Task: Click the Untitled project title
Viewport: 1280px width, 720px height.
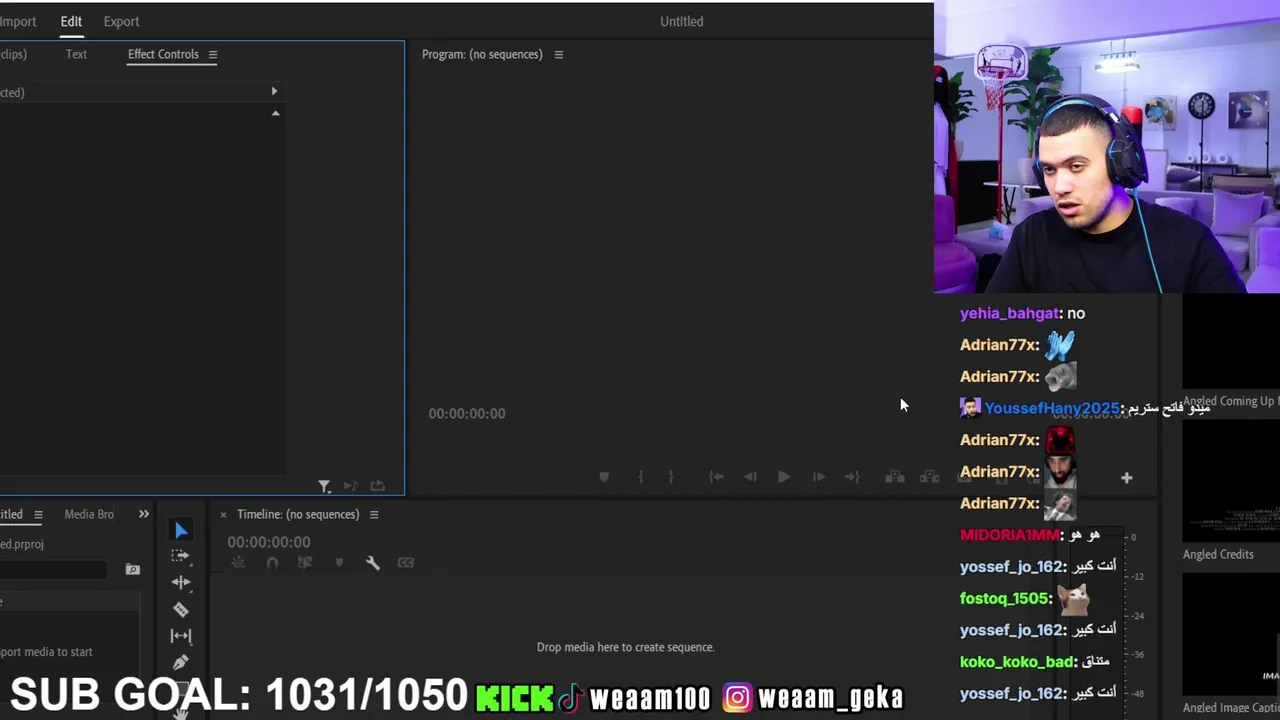Action: [x=681, y=21]
